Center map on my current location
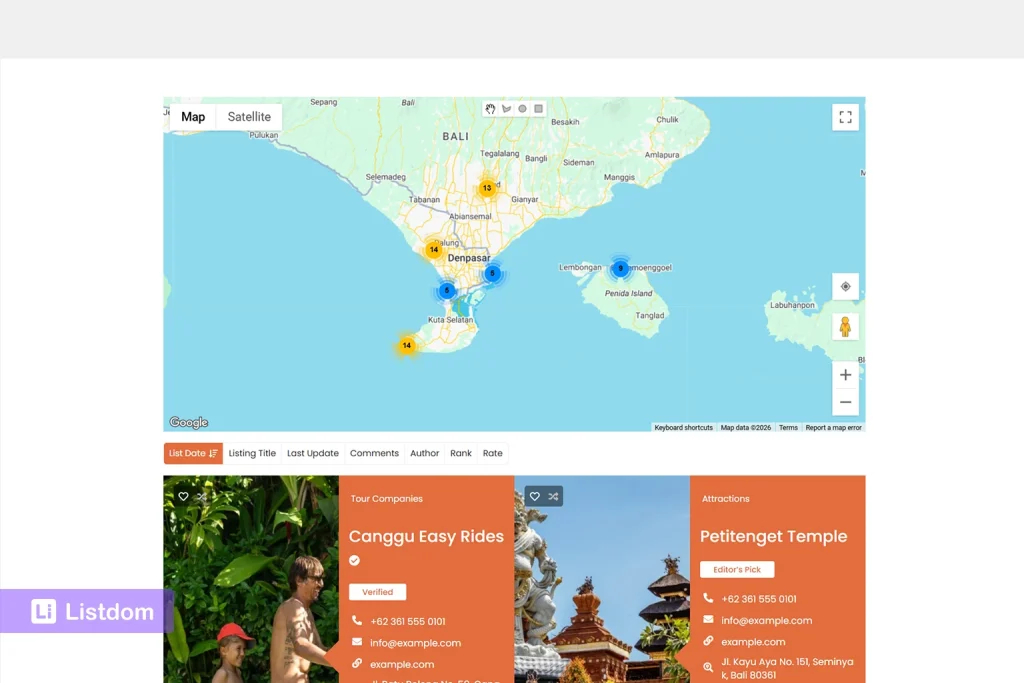Screen dimensions: 1024x683 pyautogui.click(x=845, y=286)
